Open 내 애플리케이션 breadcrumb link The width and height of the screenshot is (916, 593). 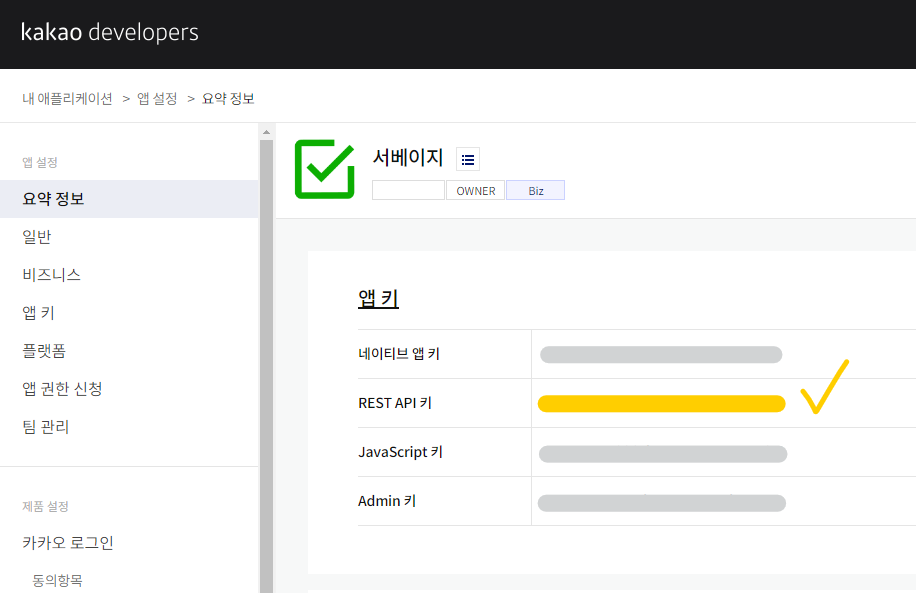(67, 99)
